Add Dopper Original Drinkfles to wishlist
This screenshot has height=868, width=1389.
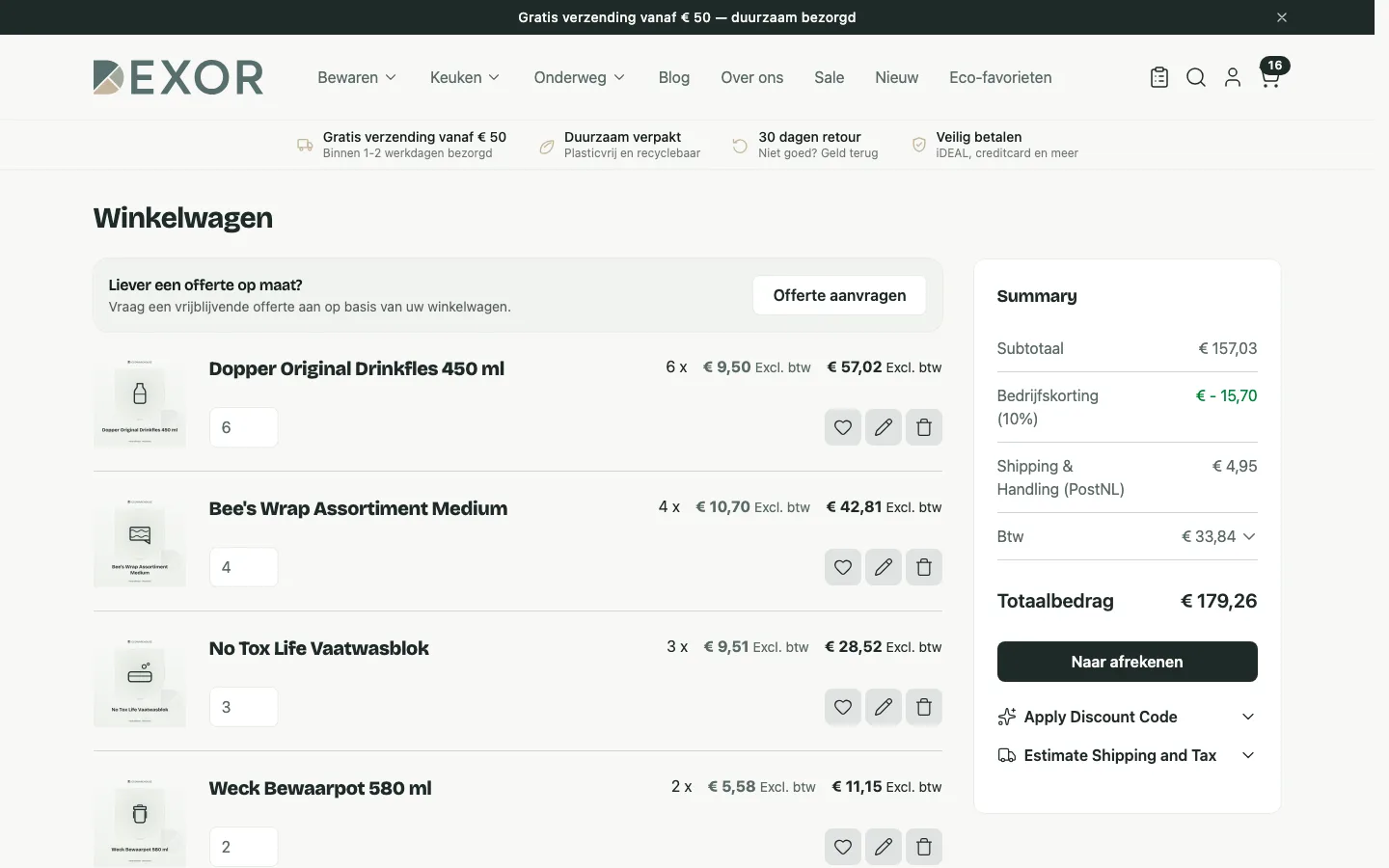click(843, 427)
